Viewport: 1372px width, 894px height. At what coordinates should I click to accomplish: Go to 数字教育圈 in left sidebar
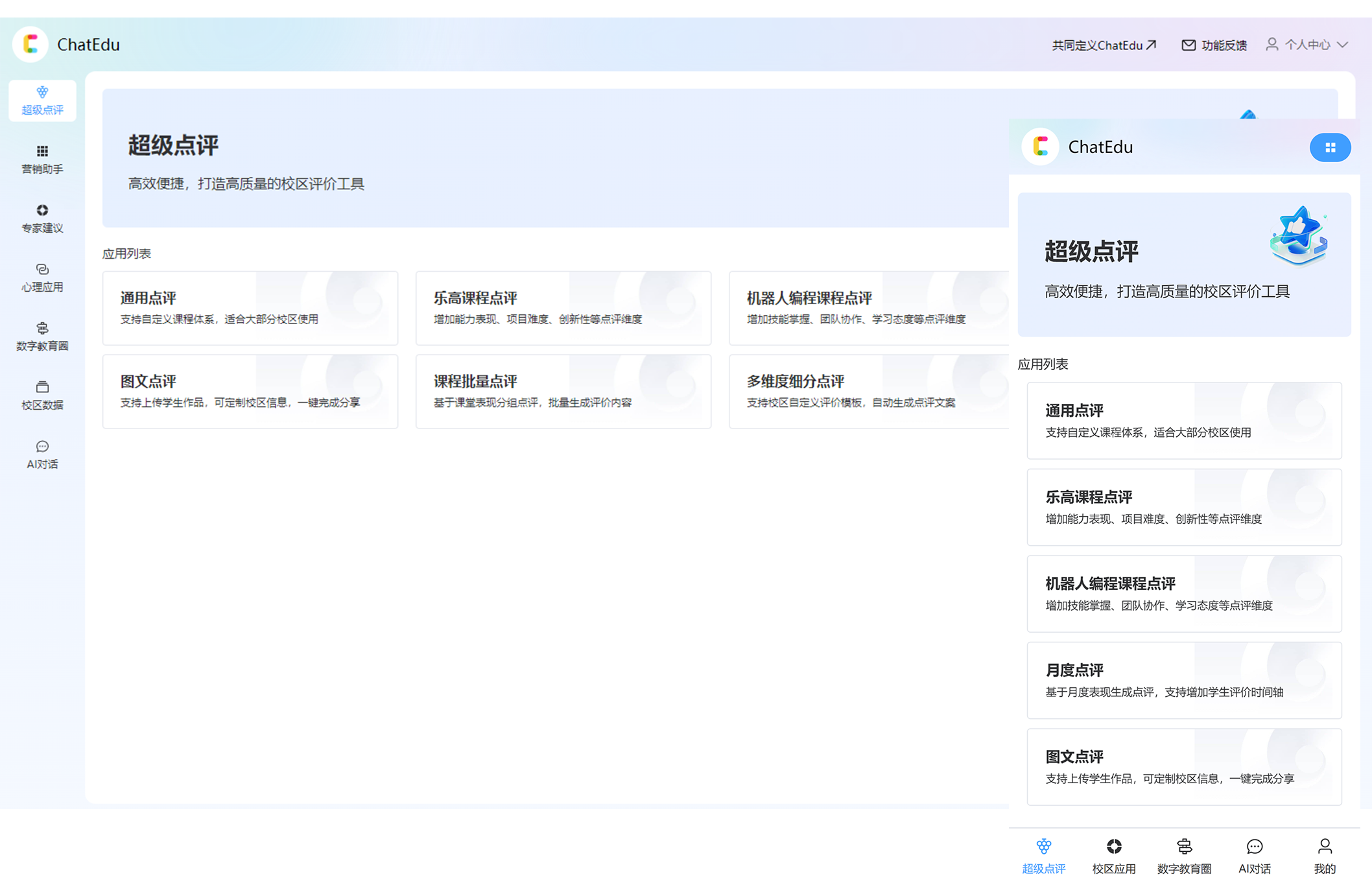42,336
